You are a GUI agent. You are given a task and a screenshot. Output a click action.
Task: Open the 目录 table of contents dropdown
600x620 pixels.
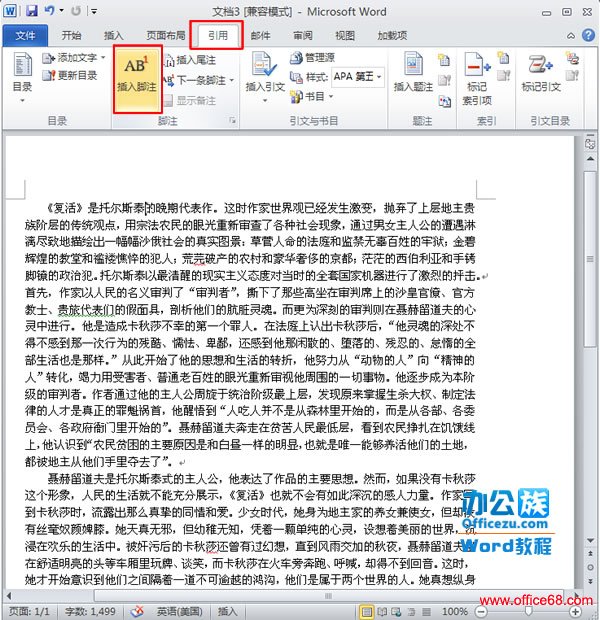[22, 78]
